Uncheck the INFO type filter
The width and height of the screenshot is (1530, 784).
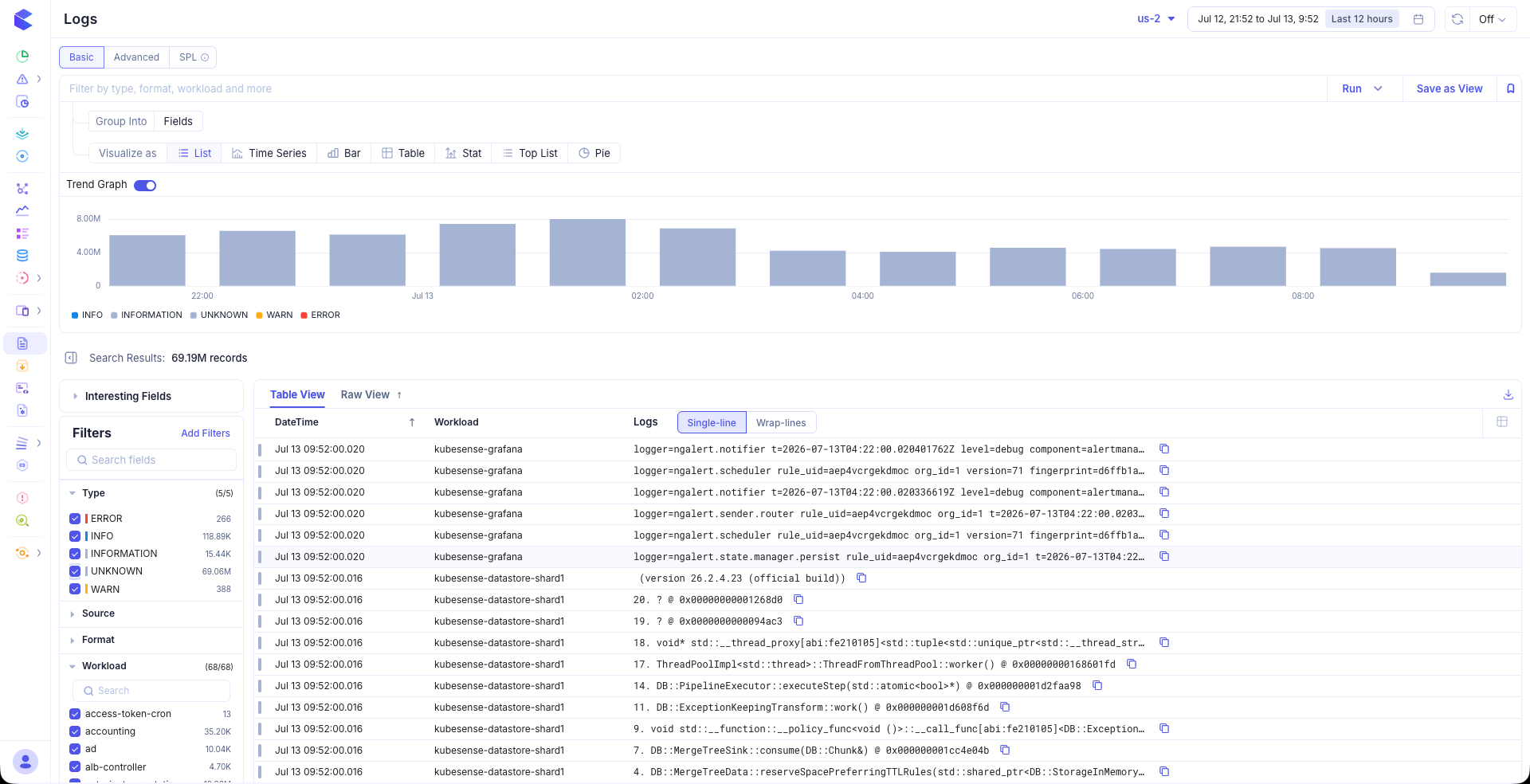point(75,536)
